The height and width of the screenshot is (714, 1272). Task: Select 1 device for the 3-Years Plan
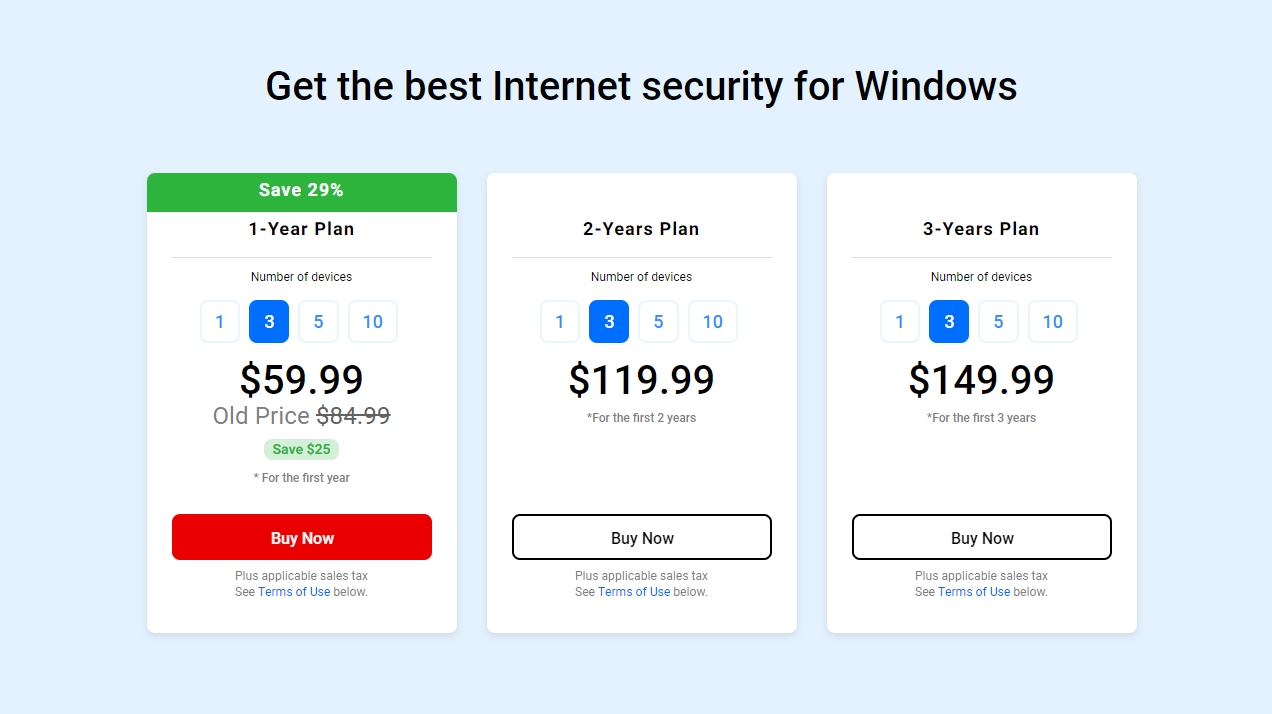coord(899,321)
